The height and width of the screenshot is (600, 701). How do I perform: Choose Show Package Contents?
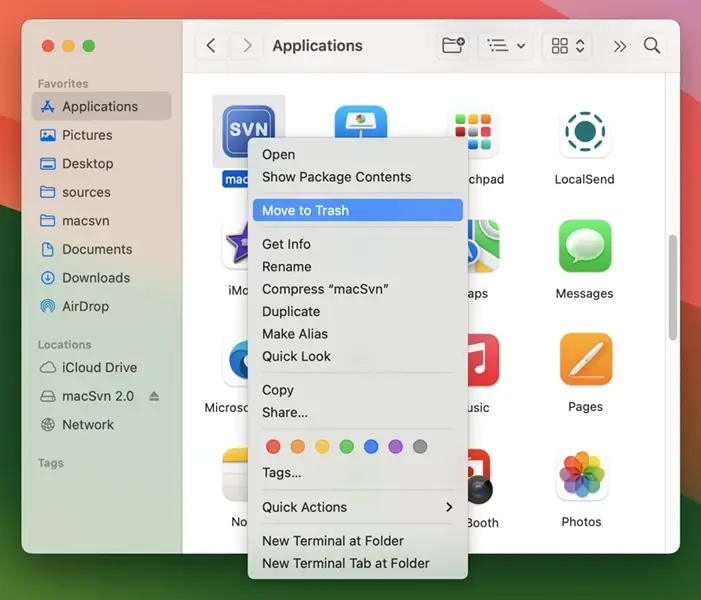click(x=358, y=177)
